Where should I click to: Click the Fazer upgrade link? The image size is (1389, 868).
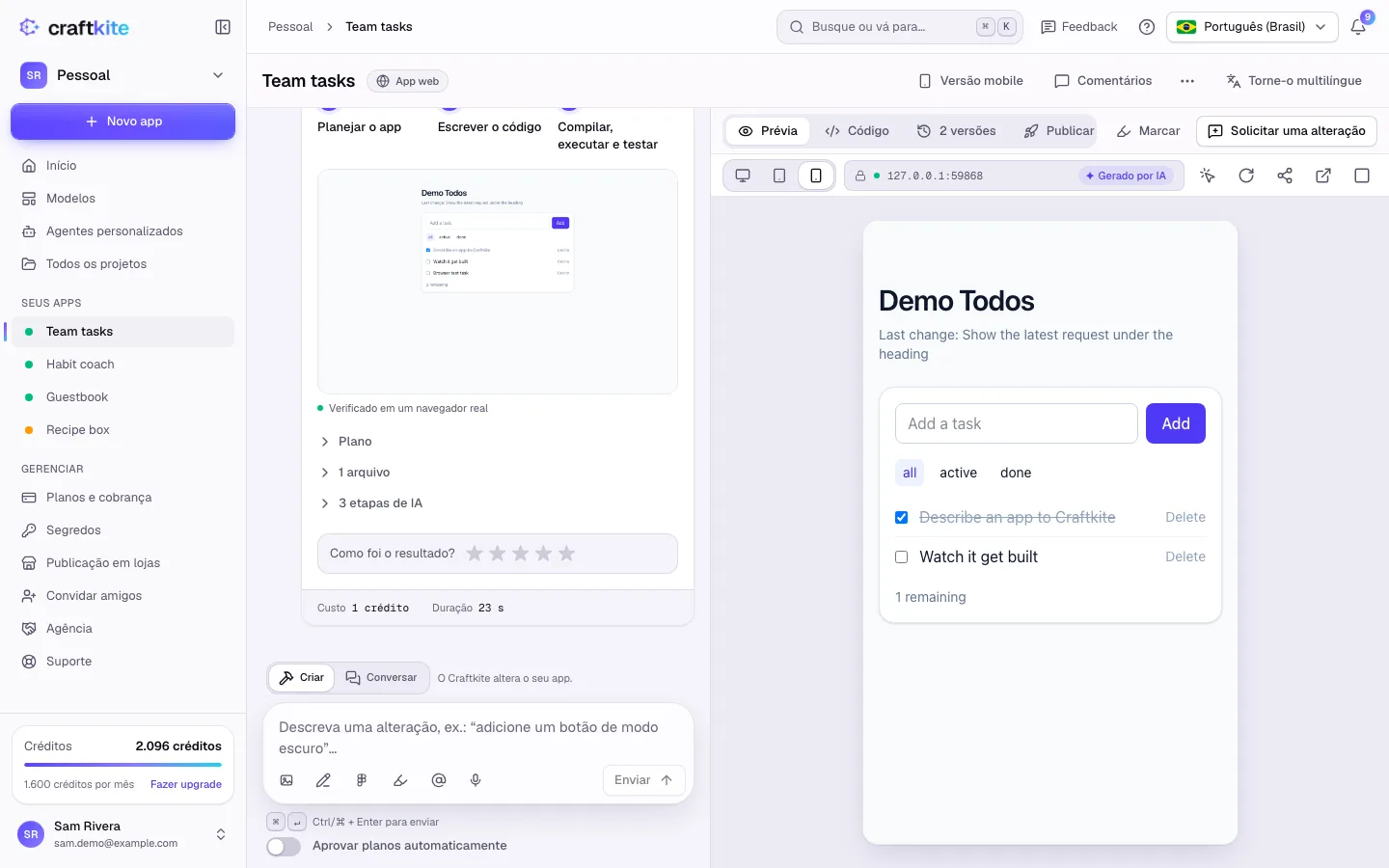186,784
